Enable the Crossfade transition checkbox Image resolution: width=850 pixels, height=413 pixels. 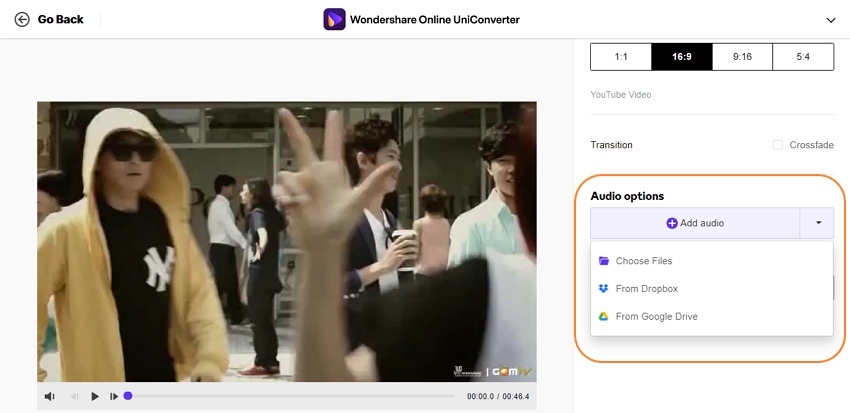click(x=778, y=145)
